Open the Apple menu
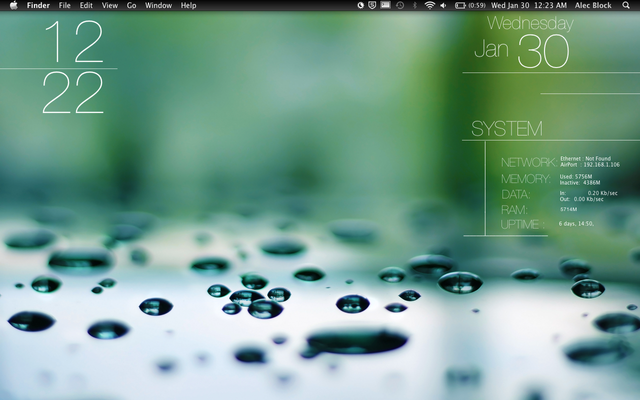 (x=13, y=5)
